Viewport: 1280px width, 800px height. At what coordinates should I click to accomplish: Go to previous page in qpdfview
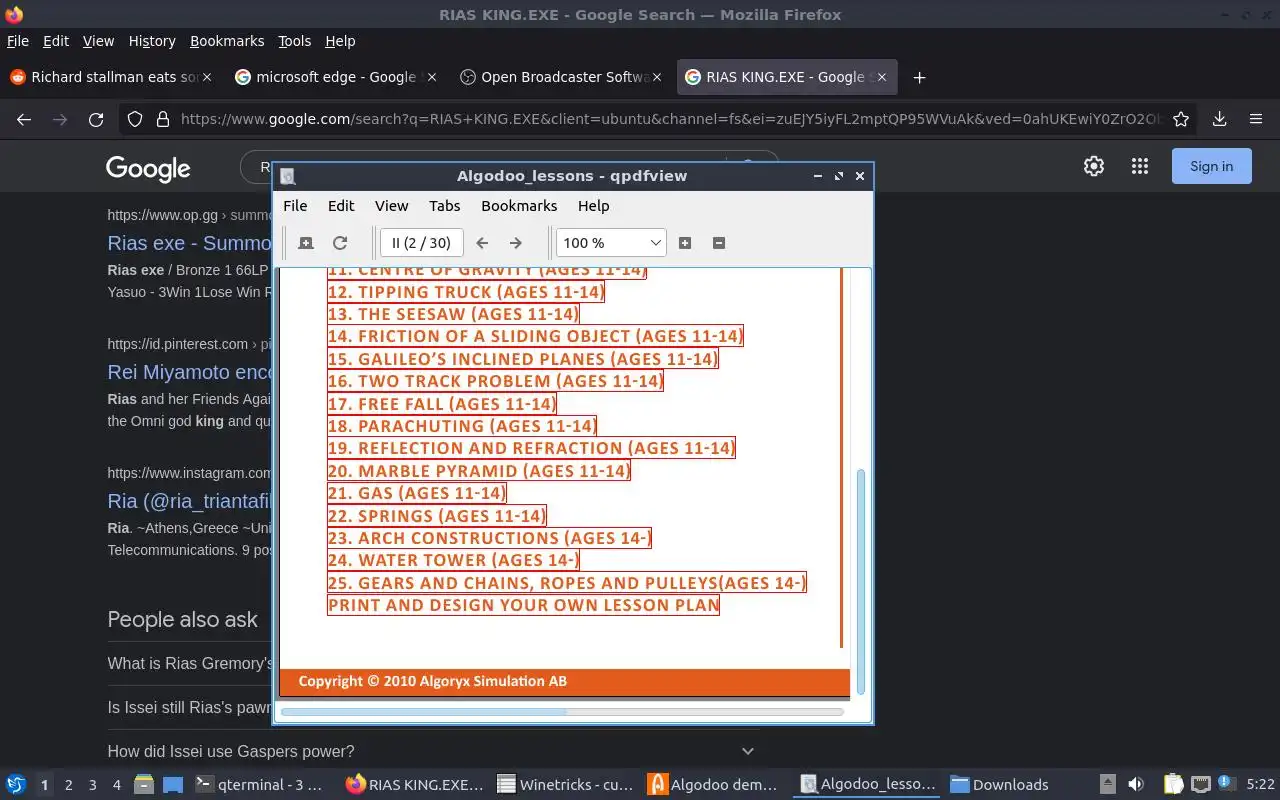[x=482, y=243]
